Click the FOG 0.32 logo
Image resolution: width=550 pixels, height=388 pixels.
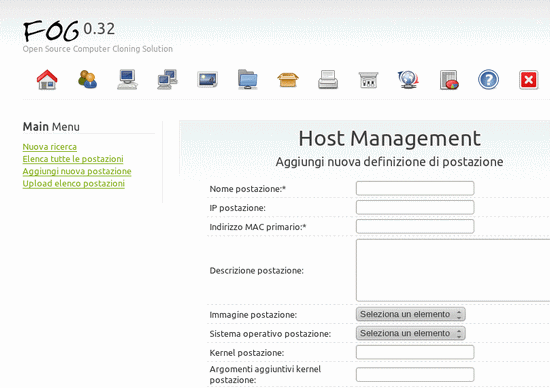click(x=69, y=31)
